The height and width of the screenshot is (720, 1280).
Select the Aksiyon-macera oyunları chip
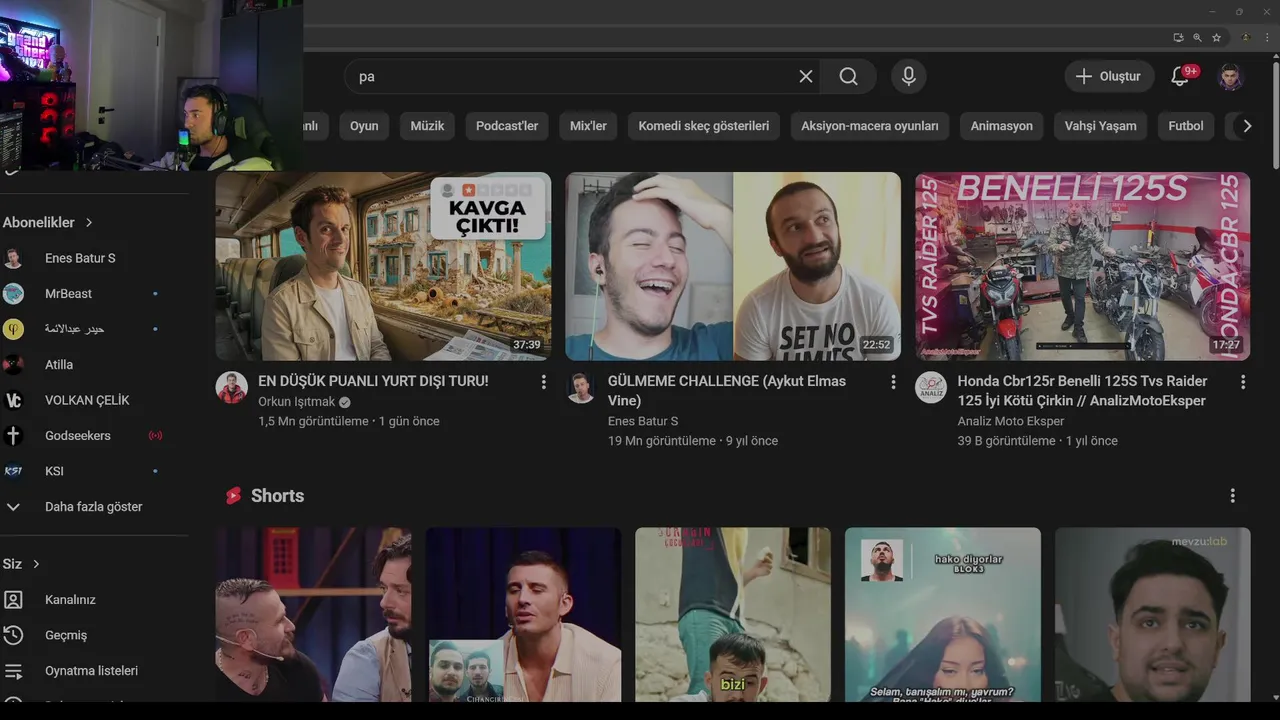(870, 126)
